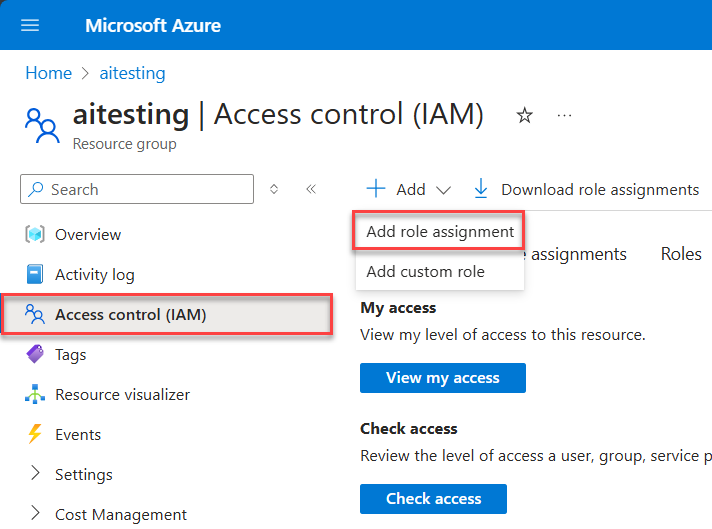Click the Tags icon in sidebar
This screenshot has height=529, width=712.
point(35,355)
